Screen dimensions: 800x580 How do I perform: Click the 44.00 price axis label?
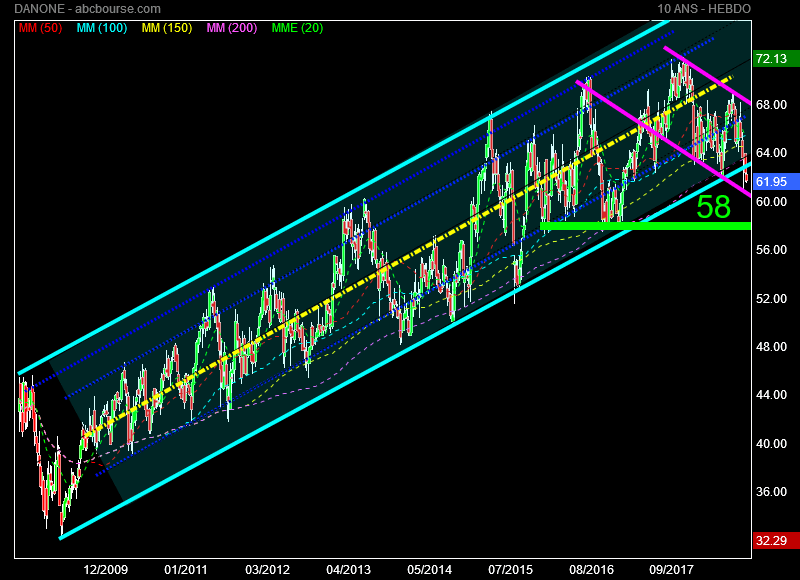coord(771,395)
